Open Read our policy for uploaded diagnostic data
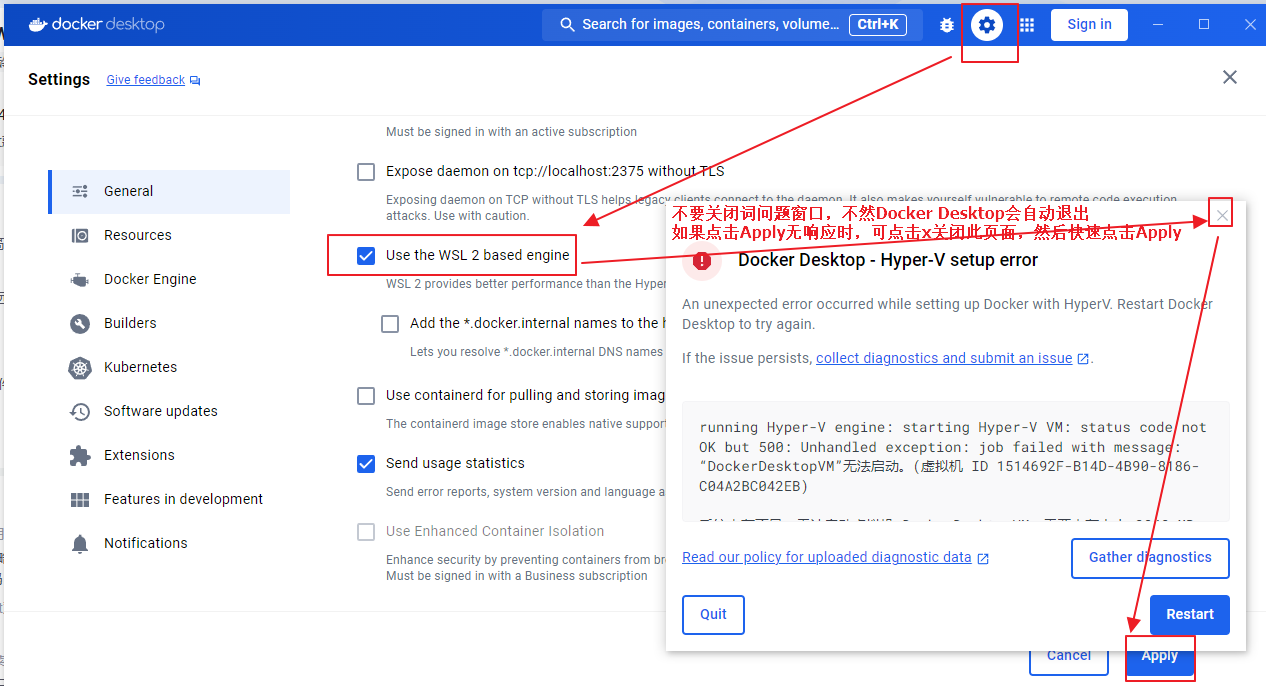 (827, 557)
